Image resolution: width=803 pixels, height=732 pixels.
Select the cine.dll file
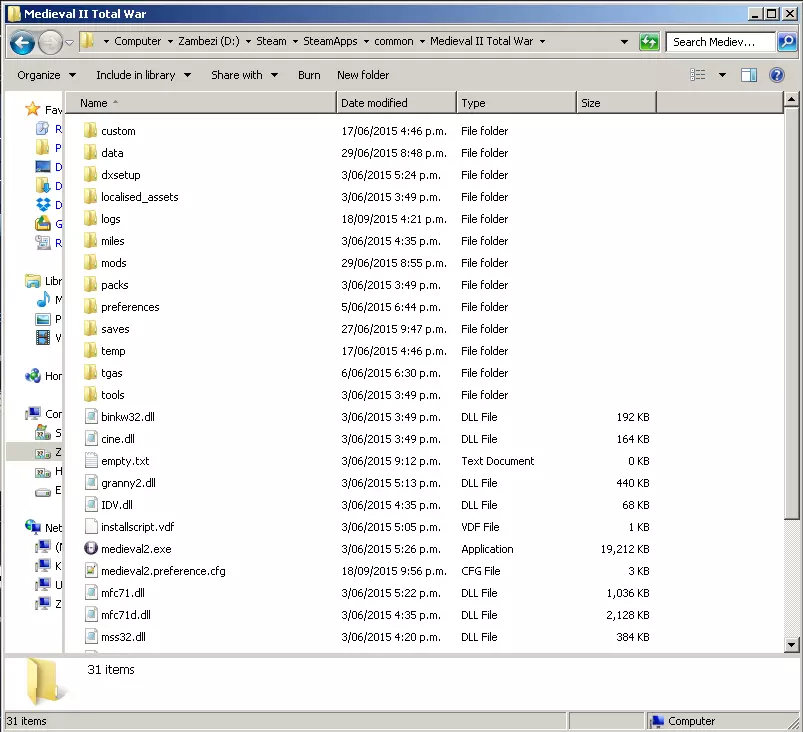coord(118,438)
